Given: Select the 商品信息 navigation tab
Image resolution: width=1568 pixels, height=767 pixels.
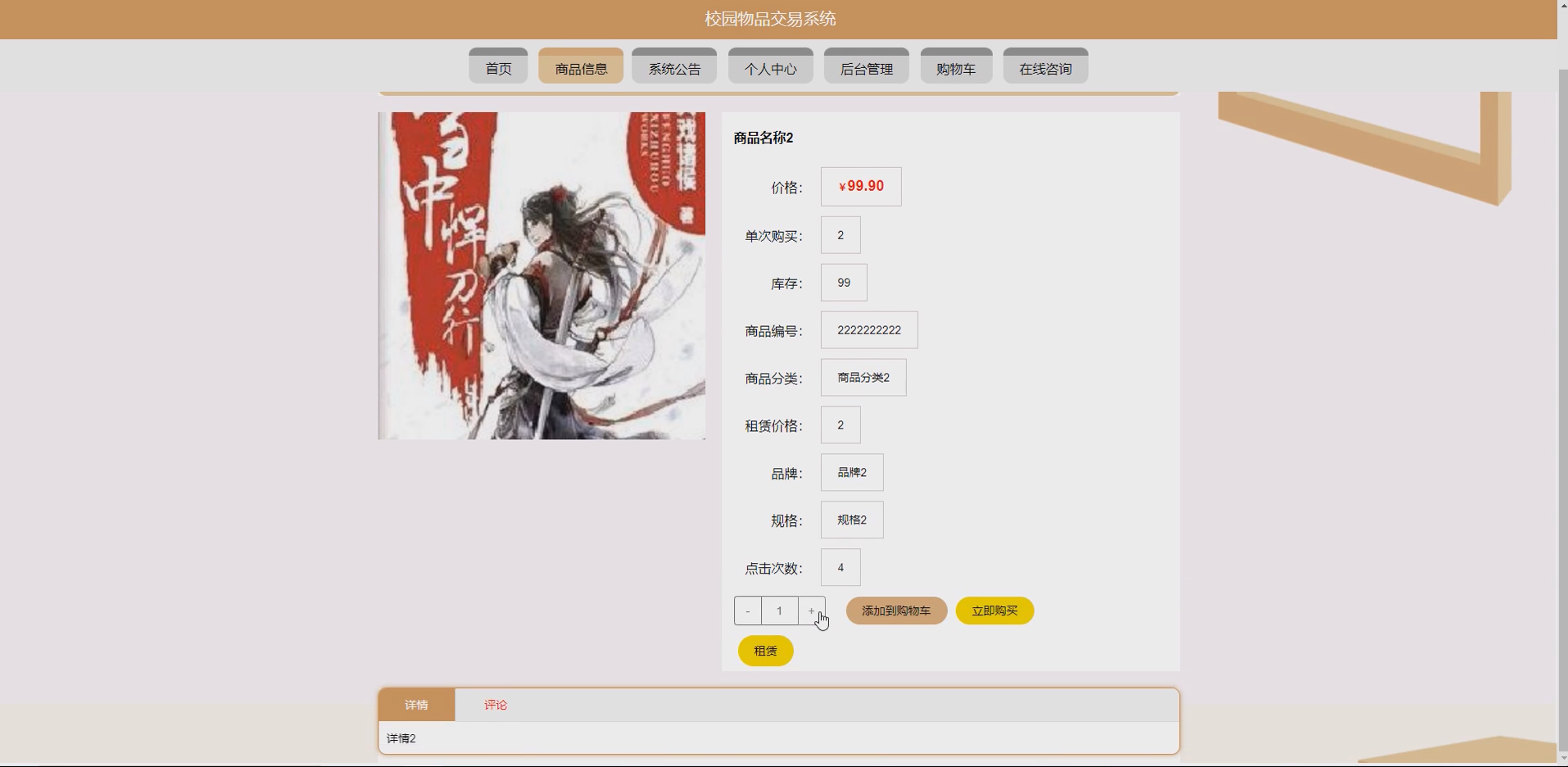Looking at the screenshot, I should pos(581,66).
